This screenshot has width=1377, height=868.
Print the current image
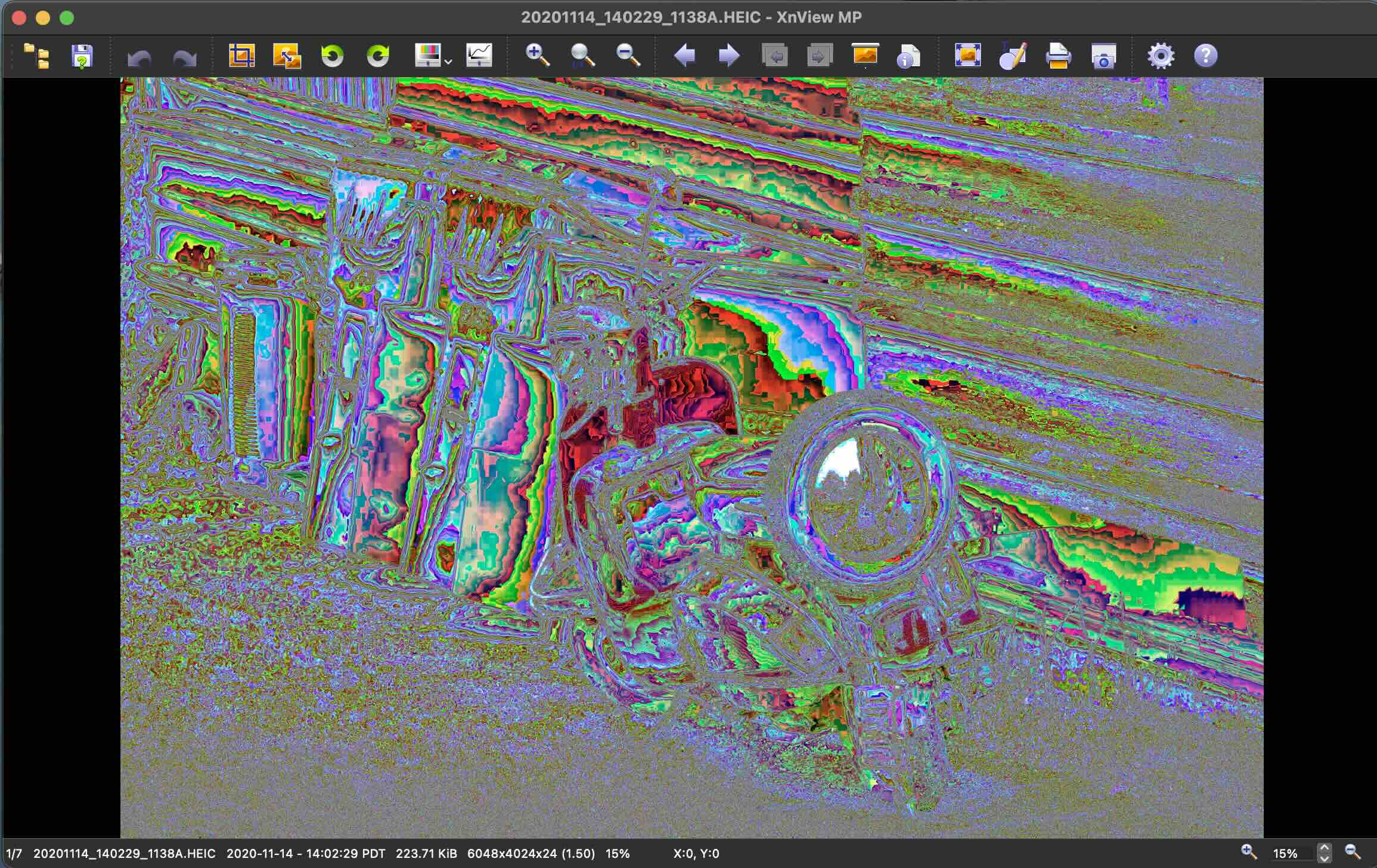(1058, 56)
